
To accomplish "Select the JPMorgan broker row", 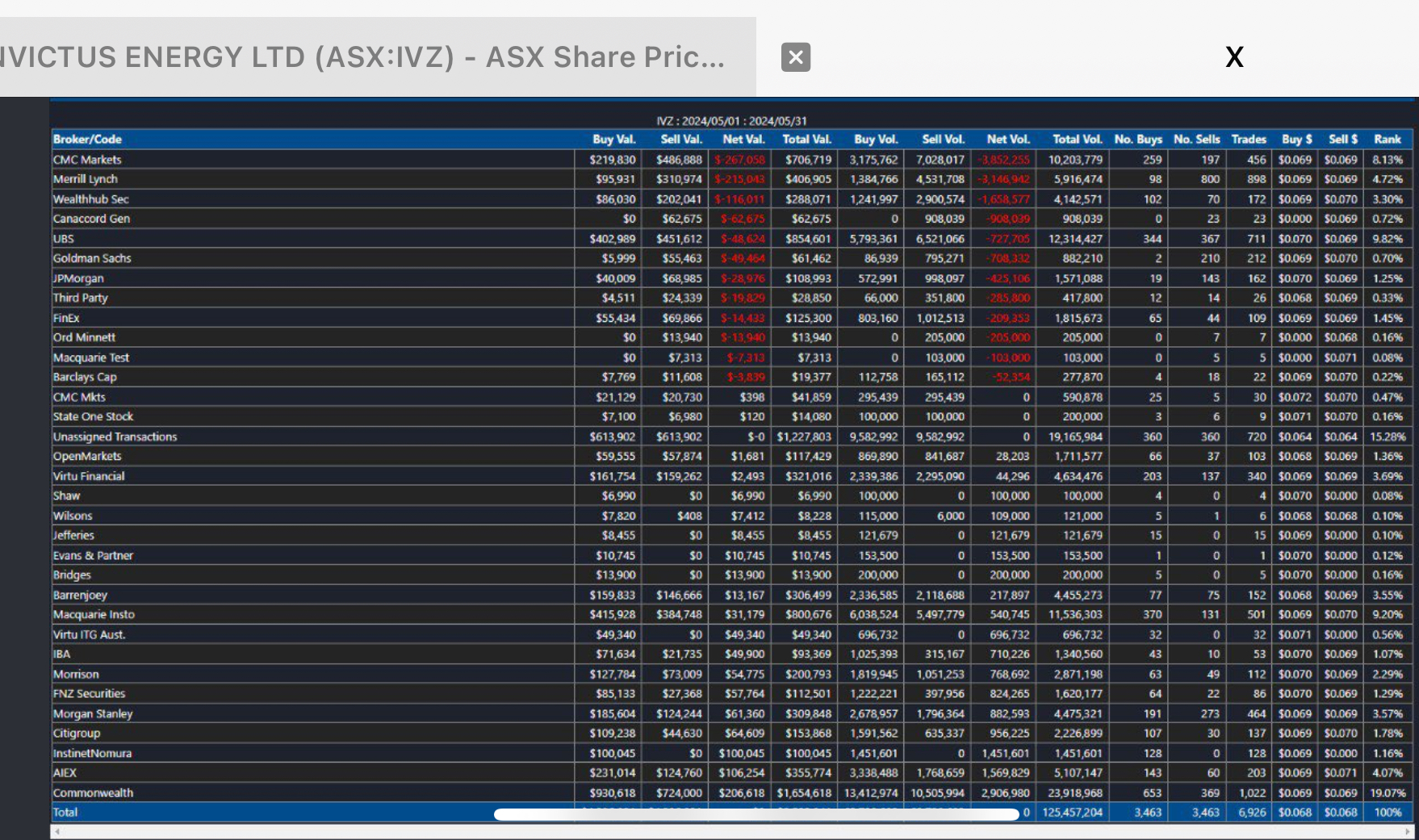I will point(732,278).
